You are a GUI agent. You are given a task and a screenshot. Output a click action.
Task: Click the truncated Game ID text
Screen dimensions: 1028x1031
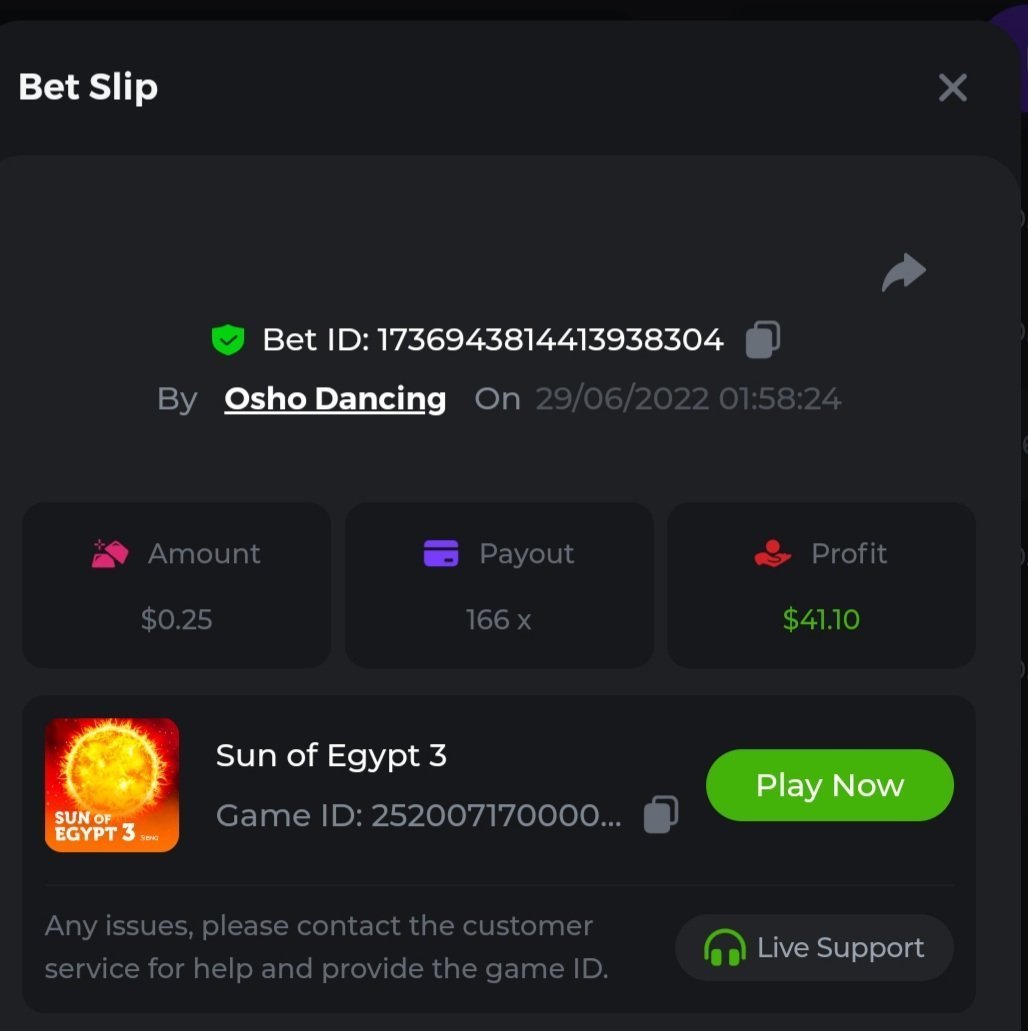pos(419,815)
